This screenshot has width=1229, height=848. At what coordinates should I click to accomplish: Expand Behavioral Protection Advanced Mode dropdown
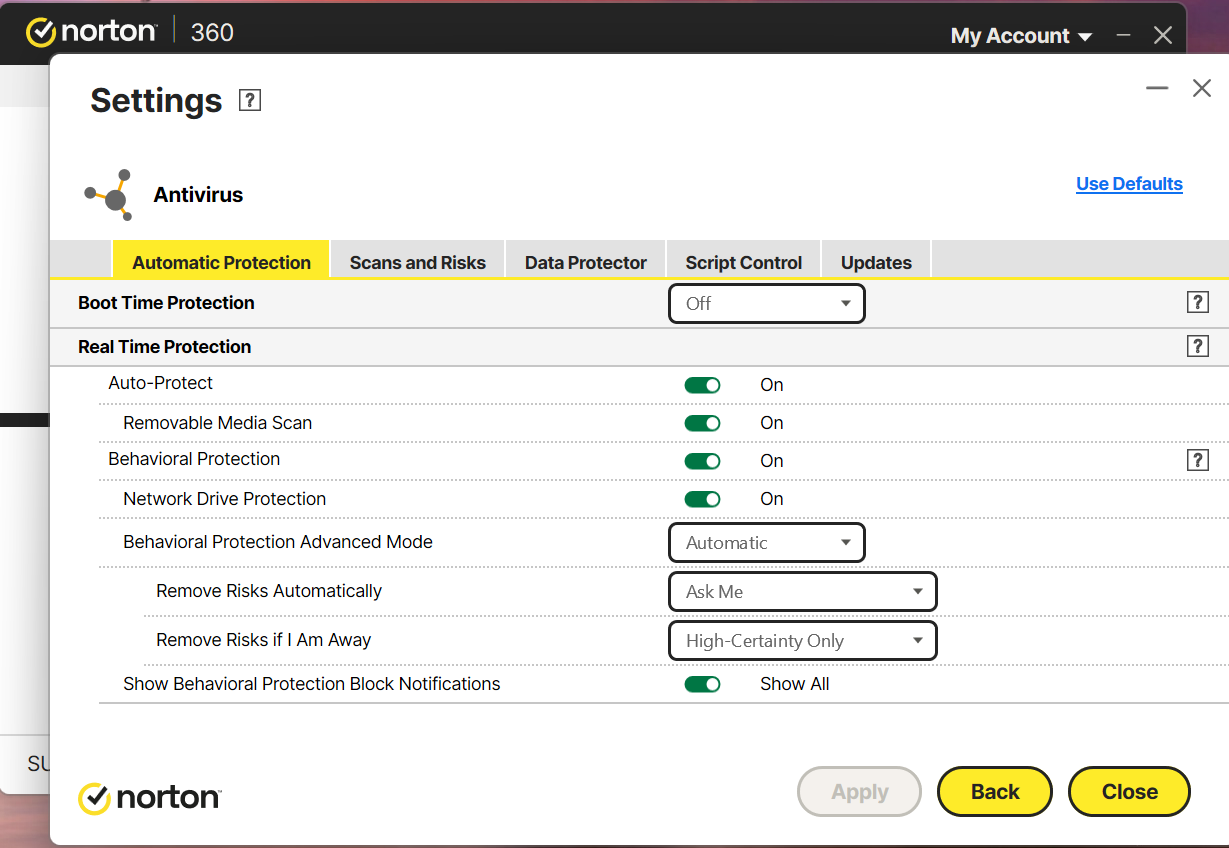(766, 543)
